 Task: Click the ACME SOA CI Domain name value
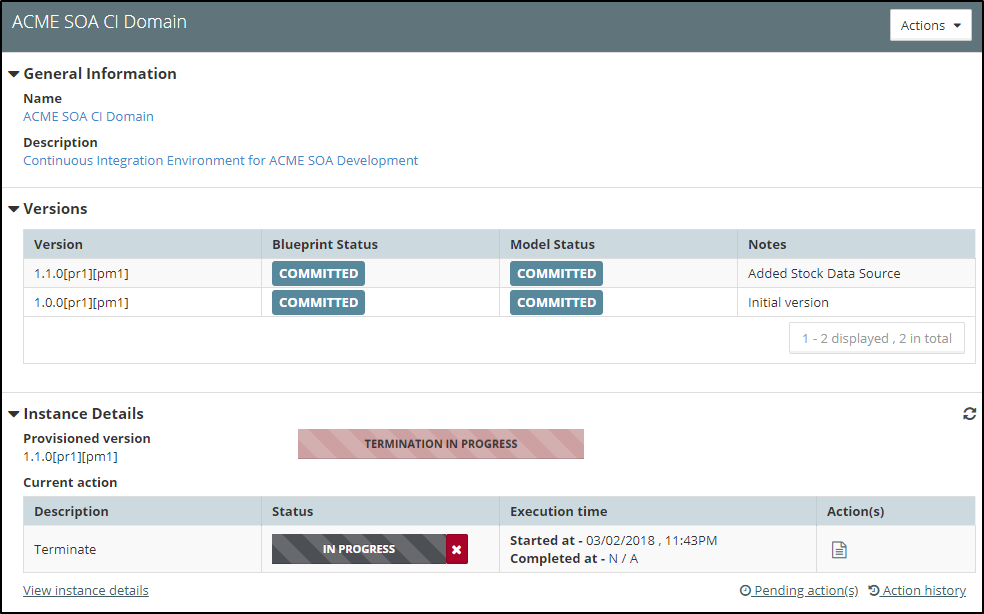88,116
